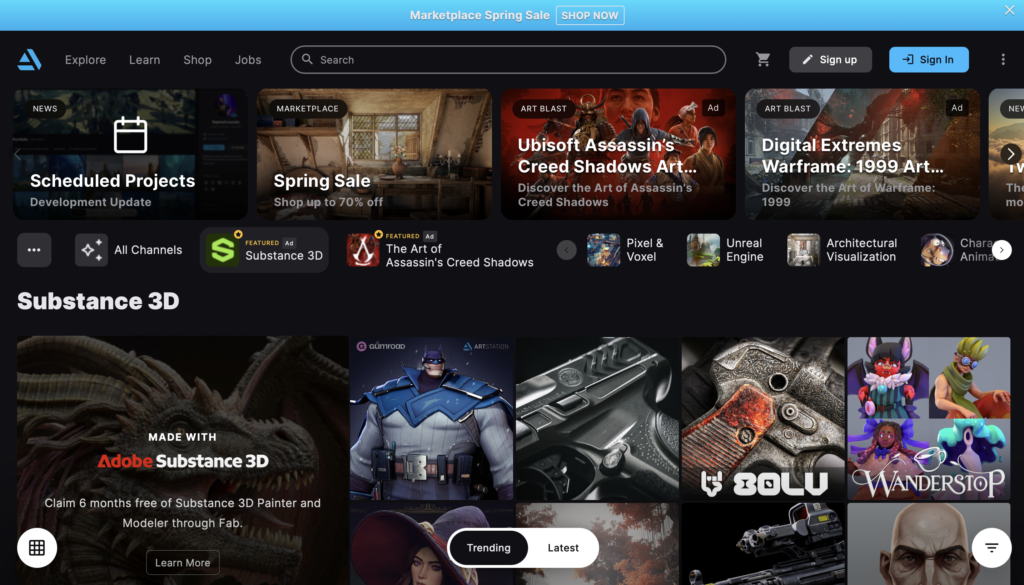The height and width of the screenshot is (585, 1024).
Task: Click the Sign up button
Action: tap(830, 59)
